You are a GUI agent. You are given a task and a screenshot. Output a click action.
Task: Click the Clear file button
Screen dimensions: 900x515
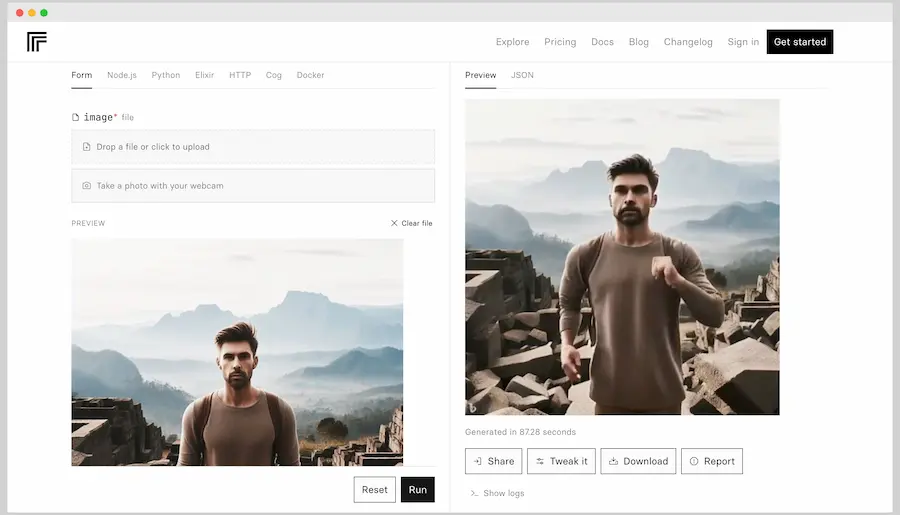pos(412,223)
